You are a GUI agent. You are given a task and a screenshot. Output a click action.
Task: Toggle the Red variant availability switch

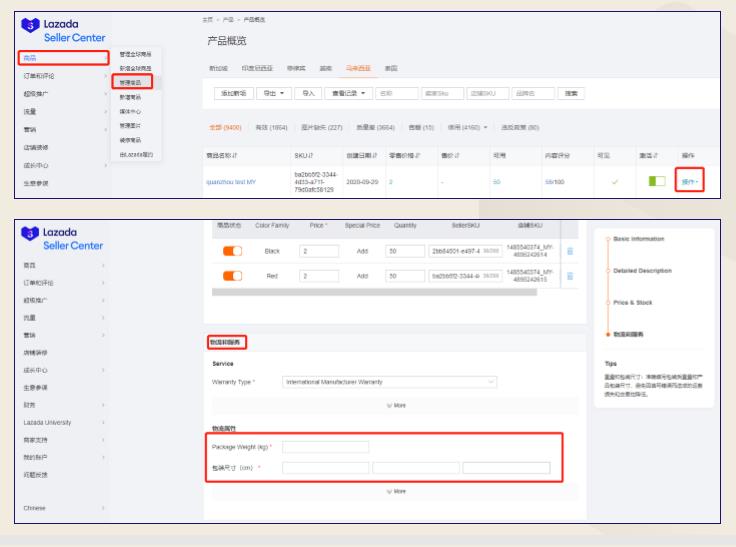[232, 275]
